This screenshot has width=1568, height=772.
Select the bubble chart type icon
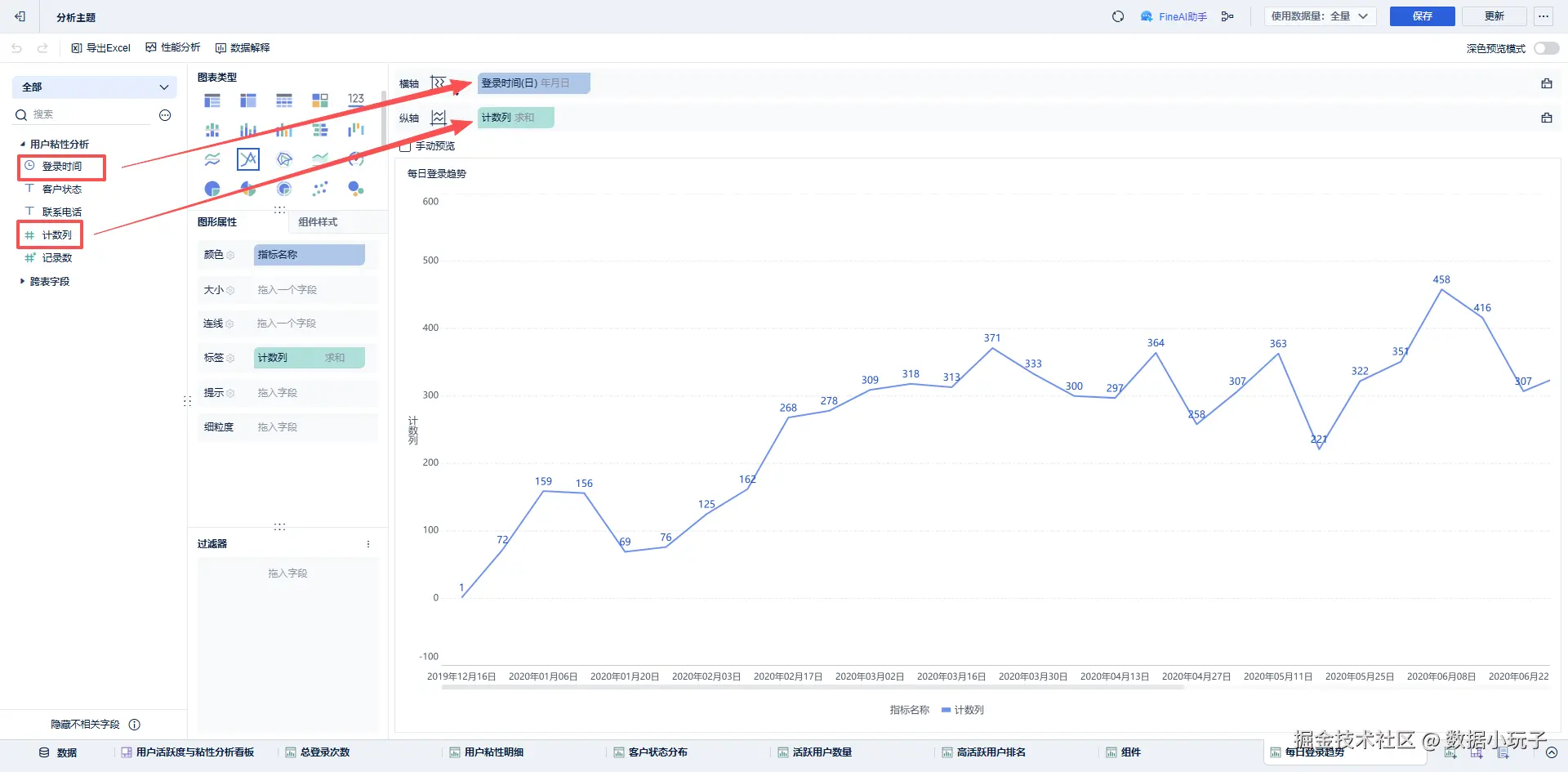[x=356, y=190]
